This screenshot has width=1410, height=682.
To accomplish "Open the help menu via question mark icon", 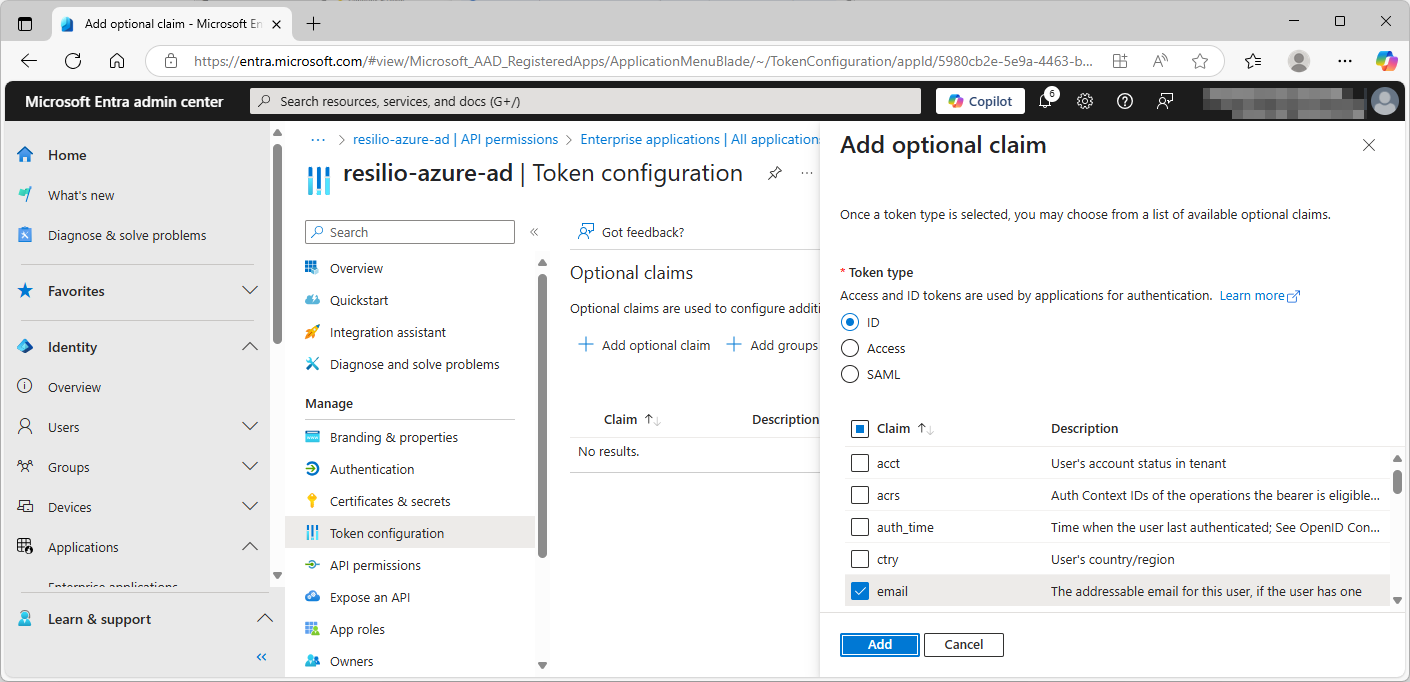I will (1124, 101).
